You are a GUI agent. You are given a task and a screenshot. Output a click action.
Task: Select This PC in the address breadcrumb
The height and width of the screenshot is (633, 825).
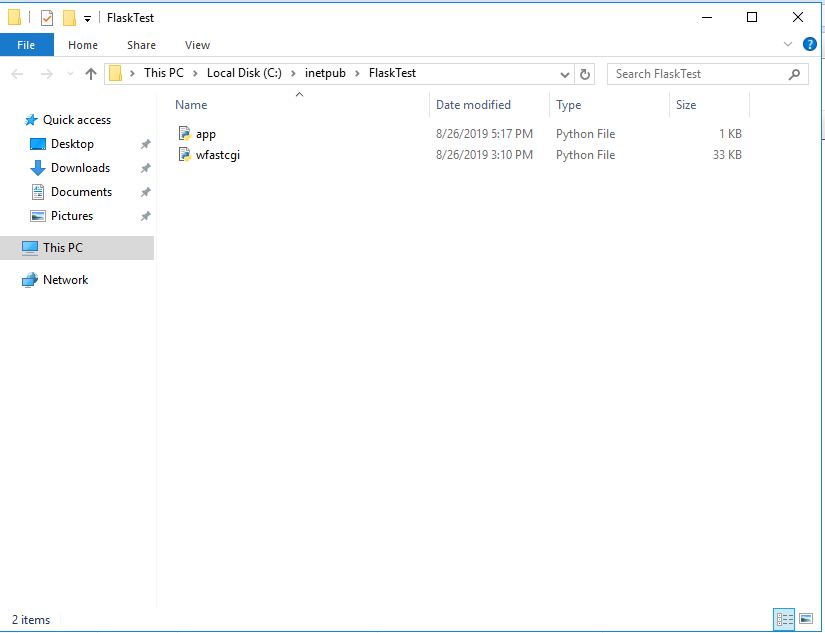coord(164,73)
